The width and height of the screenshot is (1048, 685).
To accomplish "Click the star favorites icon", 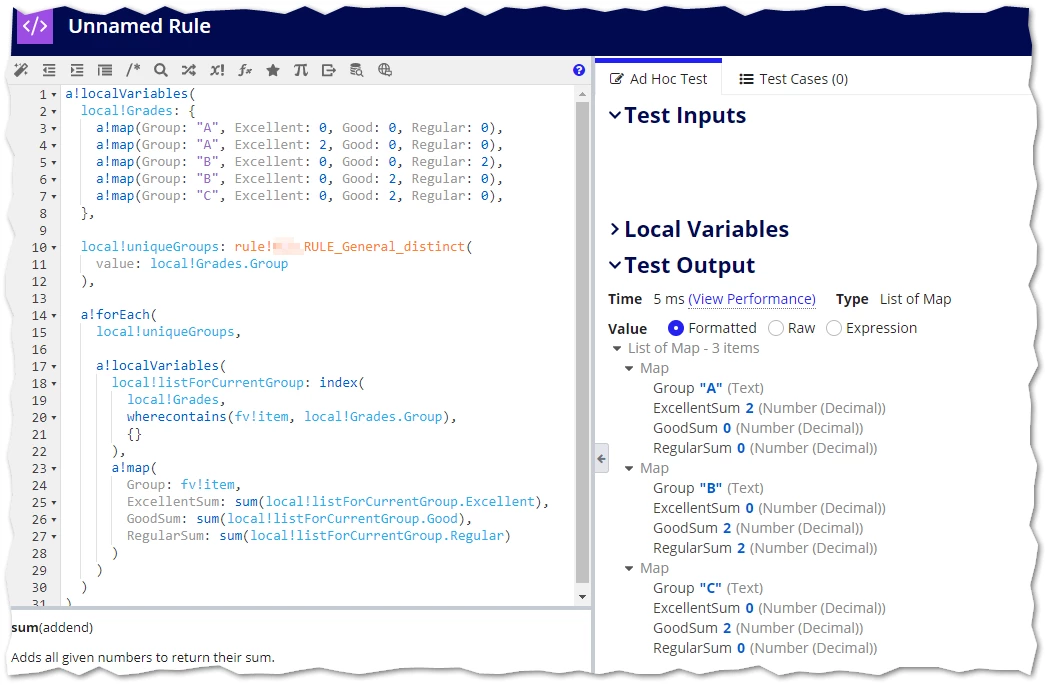I will 273,70.
